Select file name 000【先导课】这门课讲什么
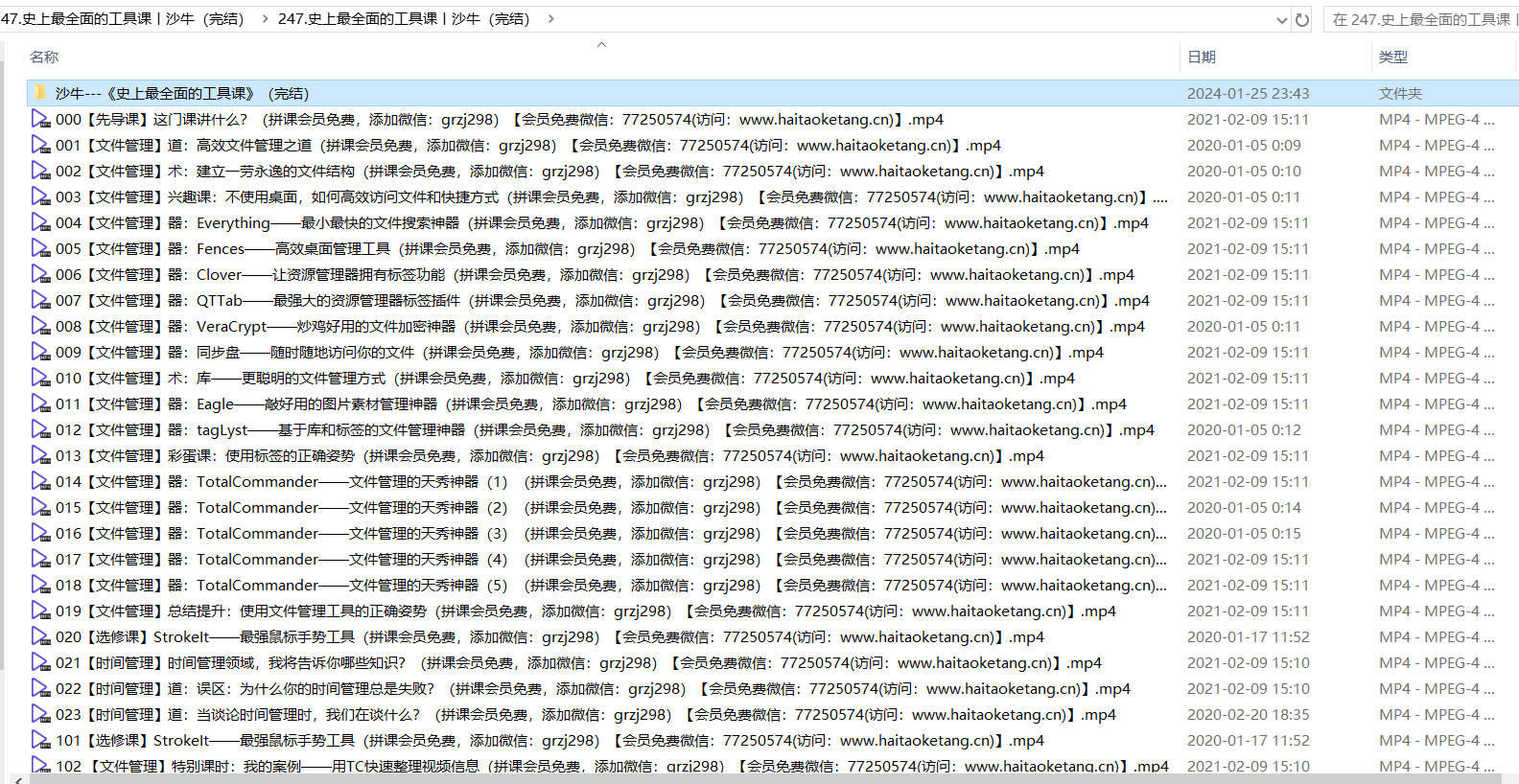1519x784 pixels. click(499, 119)
